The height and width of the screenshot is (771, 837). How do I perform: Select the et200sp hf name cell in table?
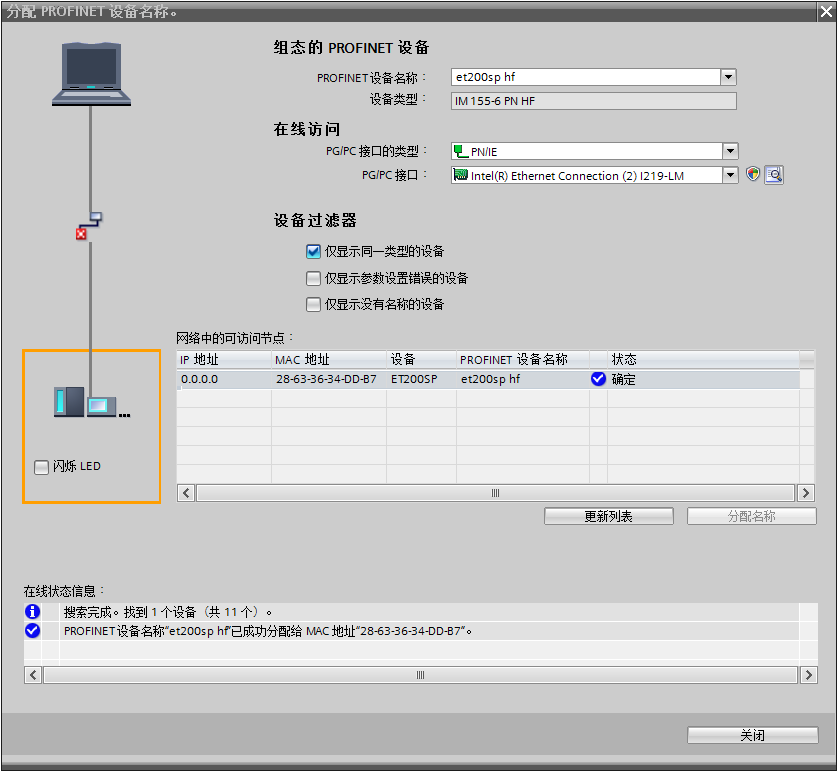523,379
